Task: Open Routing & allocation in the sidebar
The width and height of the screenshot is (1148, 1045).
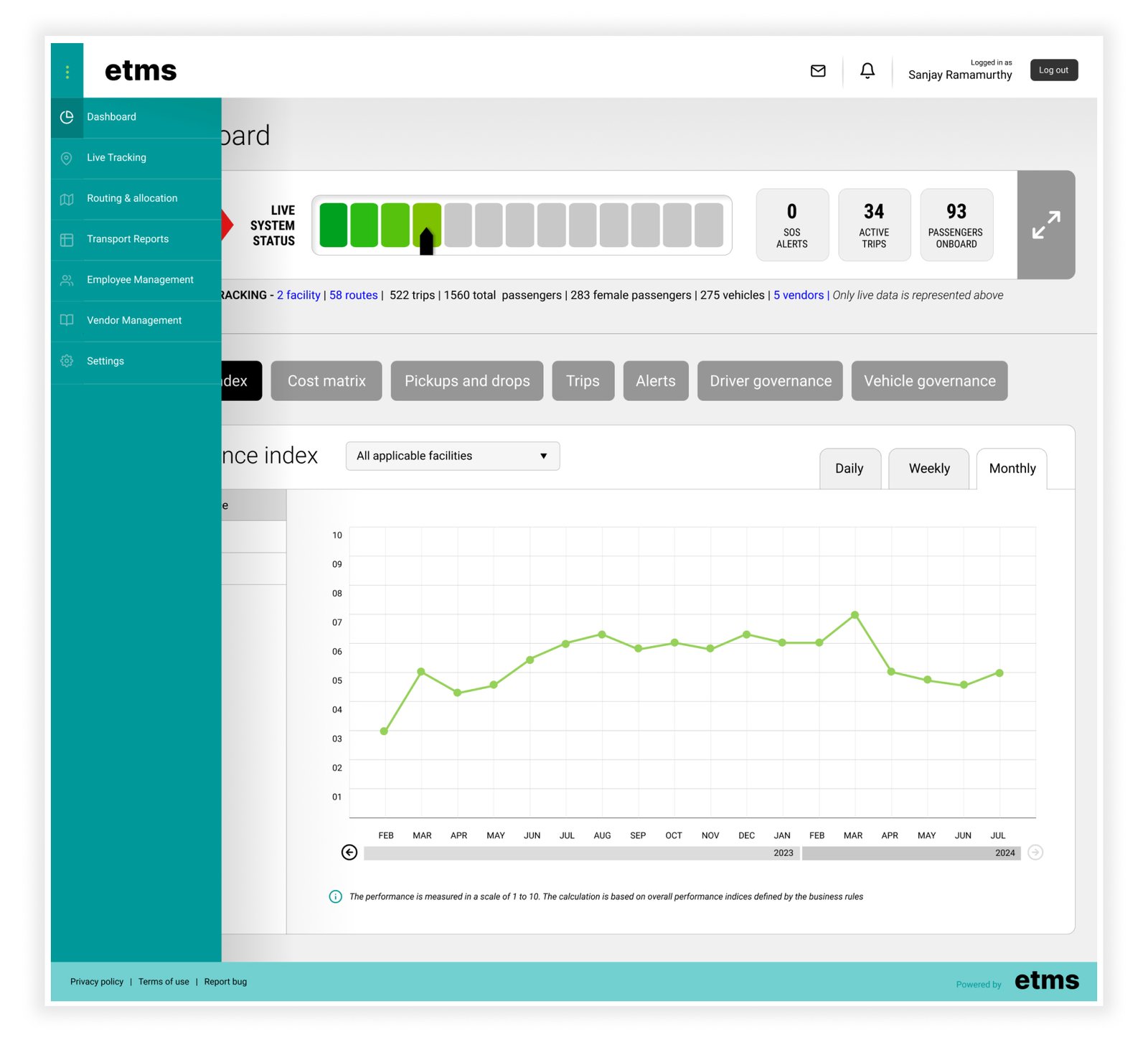Action: [x=132, y=199]
